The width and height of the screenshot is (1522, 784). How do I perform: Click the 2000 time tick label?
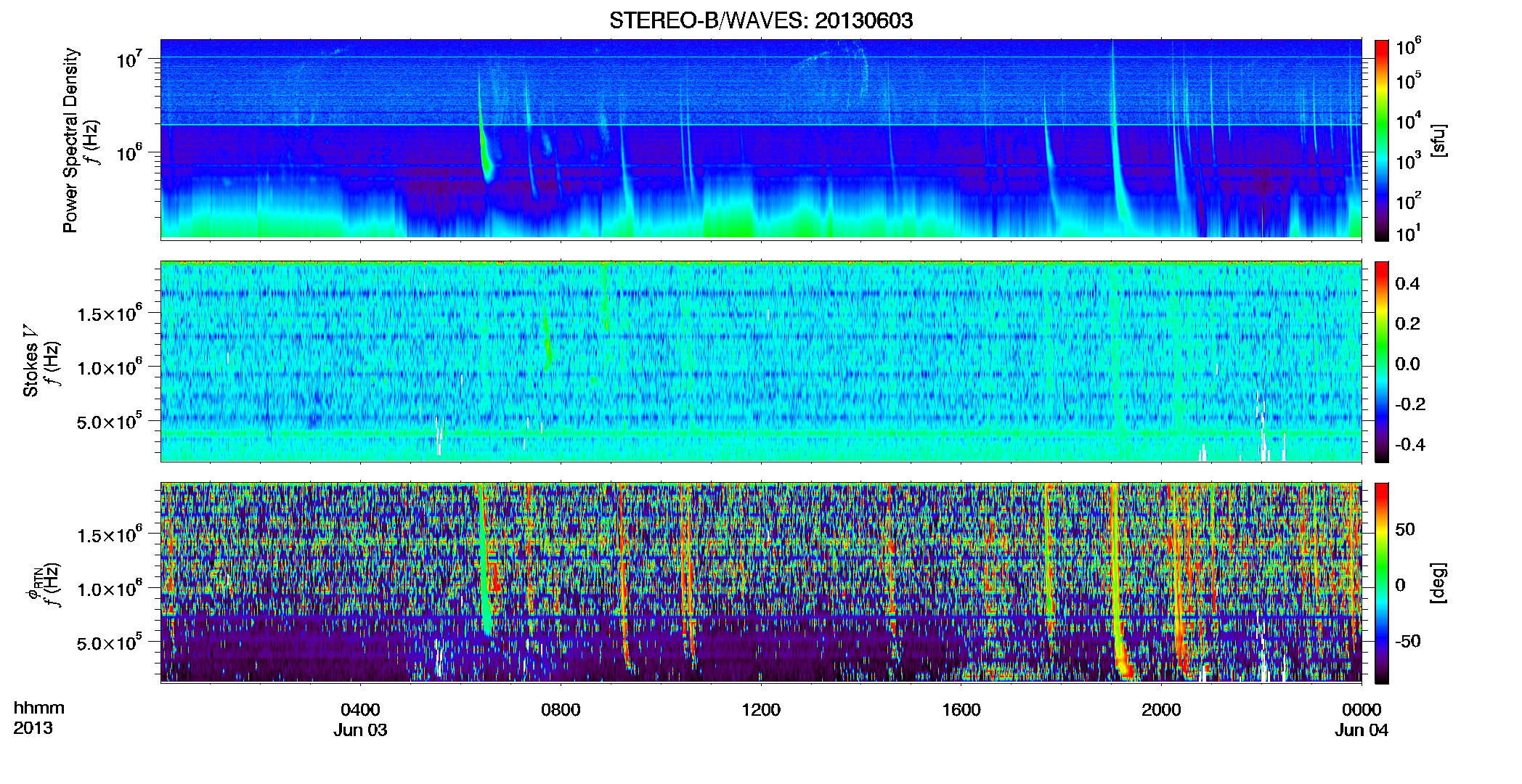1161,710
